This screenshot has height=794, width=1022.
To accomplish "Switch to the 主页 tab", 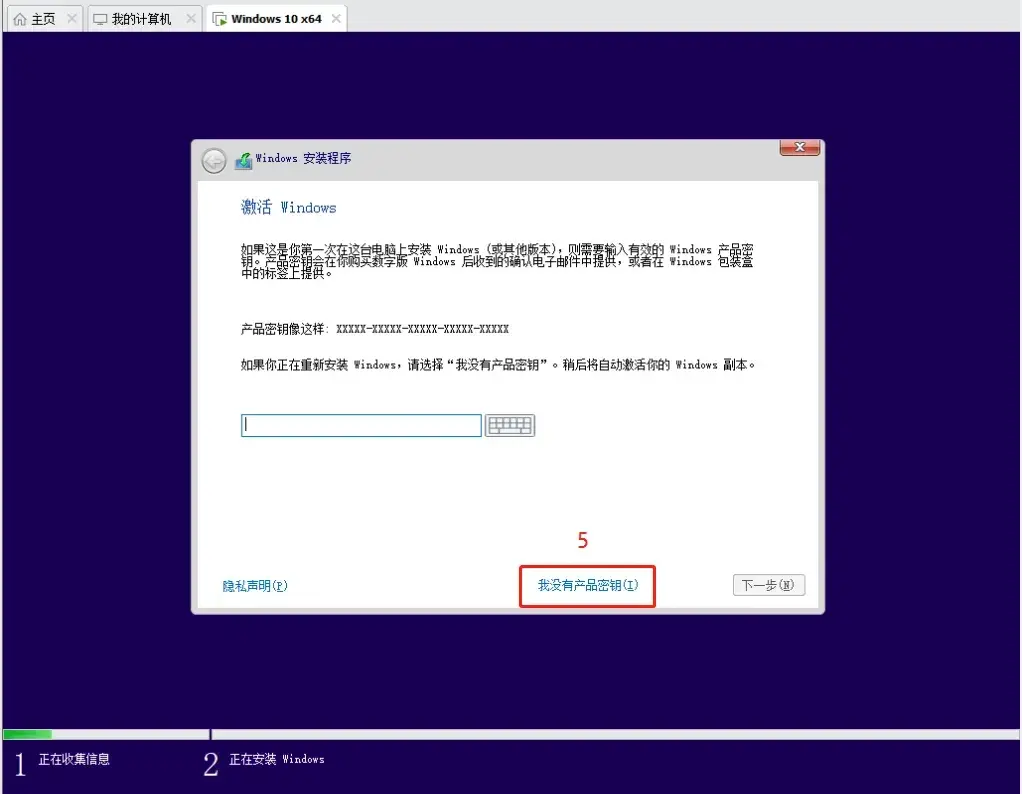I will point(44,19).
